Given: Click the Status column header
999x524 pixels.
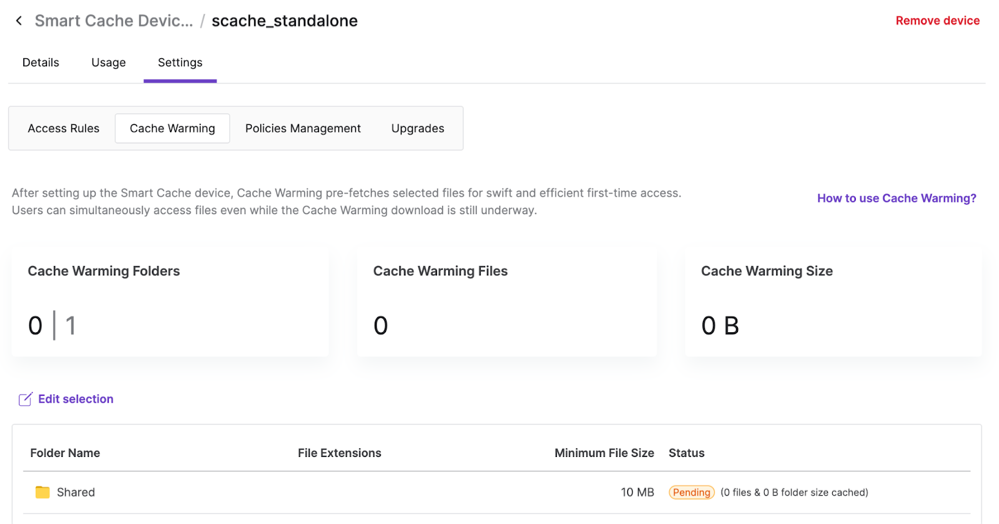Looking at the screenshot, I should click(x=686, y=453).
